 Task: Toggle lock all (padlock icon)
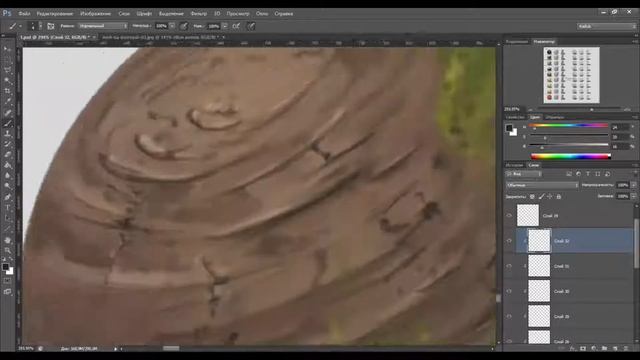[x=559, y=197]
